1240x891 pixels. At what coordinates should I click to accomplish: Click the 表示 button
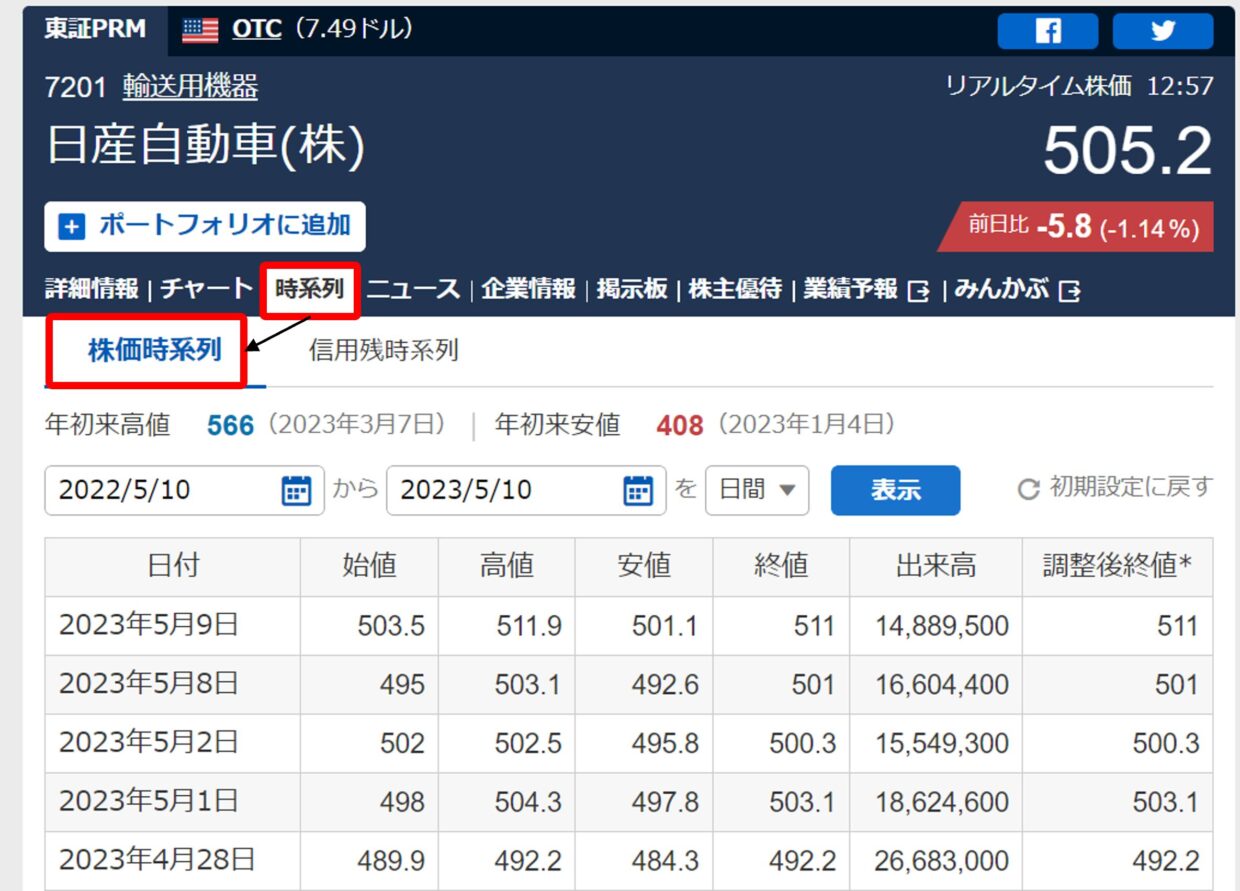pos(895,490)
